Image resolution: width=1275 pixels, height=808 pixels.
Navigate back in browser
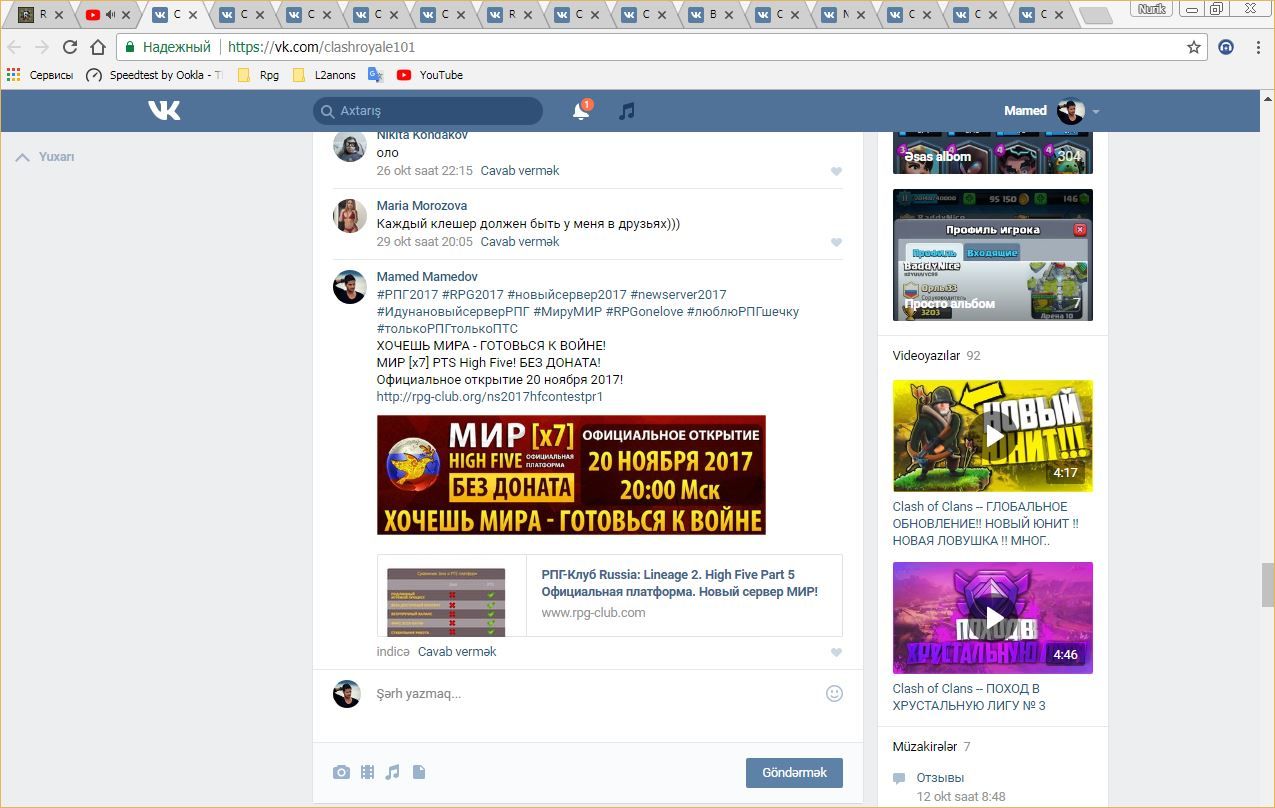(14, 47)
